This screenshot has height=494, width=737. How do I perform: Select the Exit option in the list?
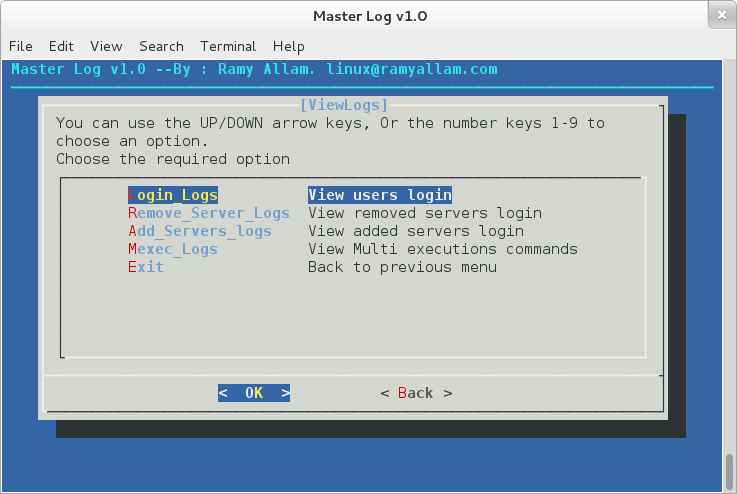pos(146,267)
